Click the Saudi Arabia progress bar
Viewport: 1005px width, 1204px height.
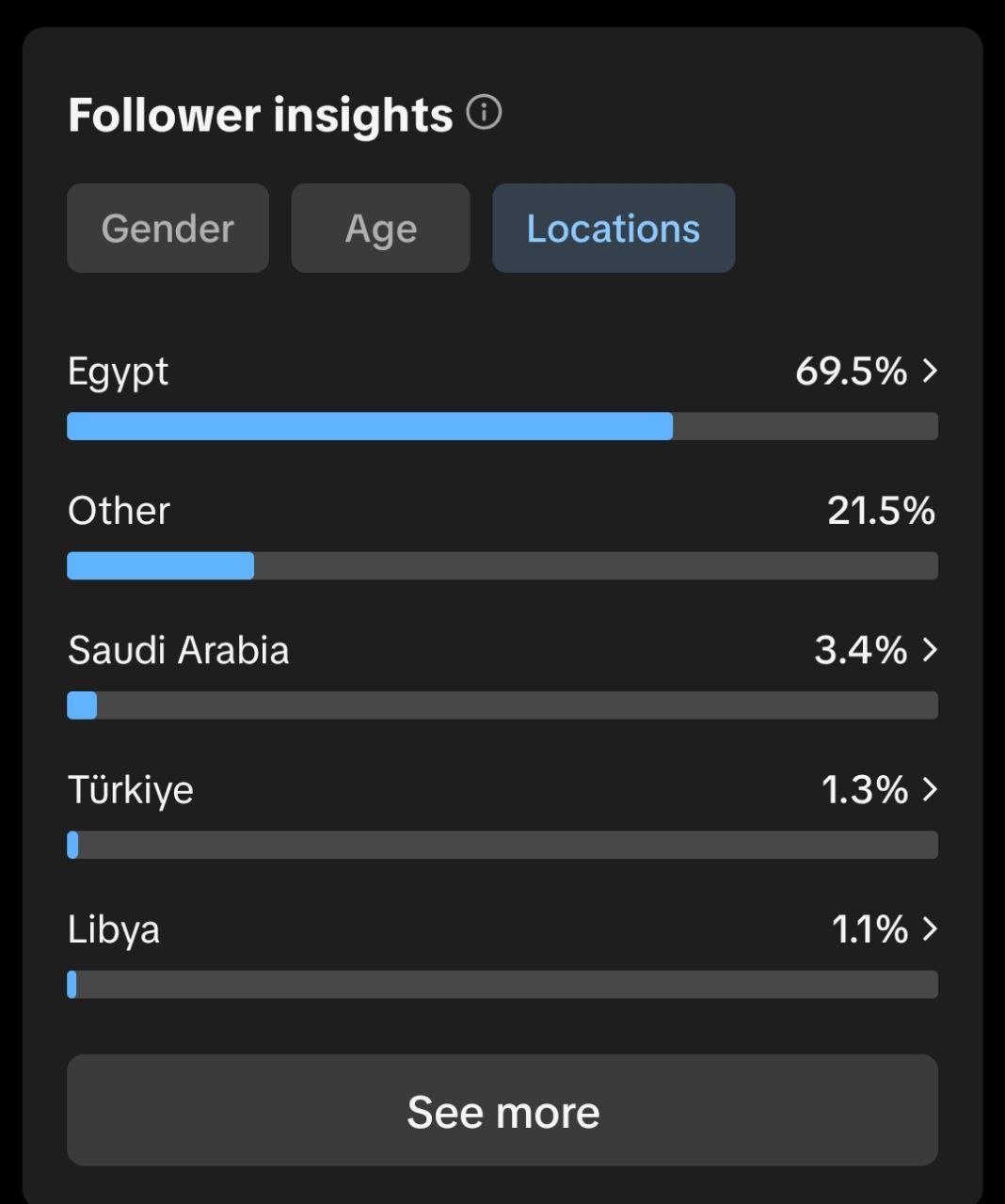point(502,705)
